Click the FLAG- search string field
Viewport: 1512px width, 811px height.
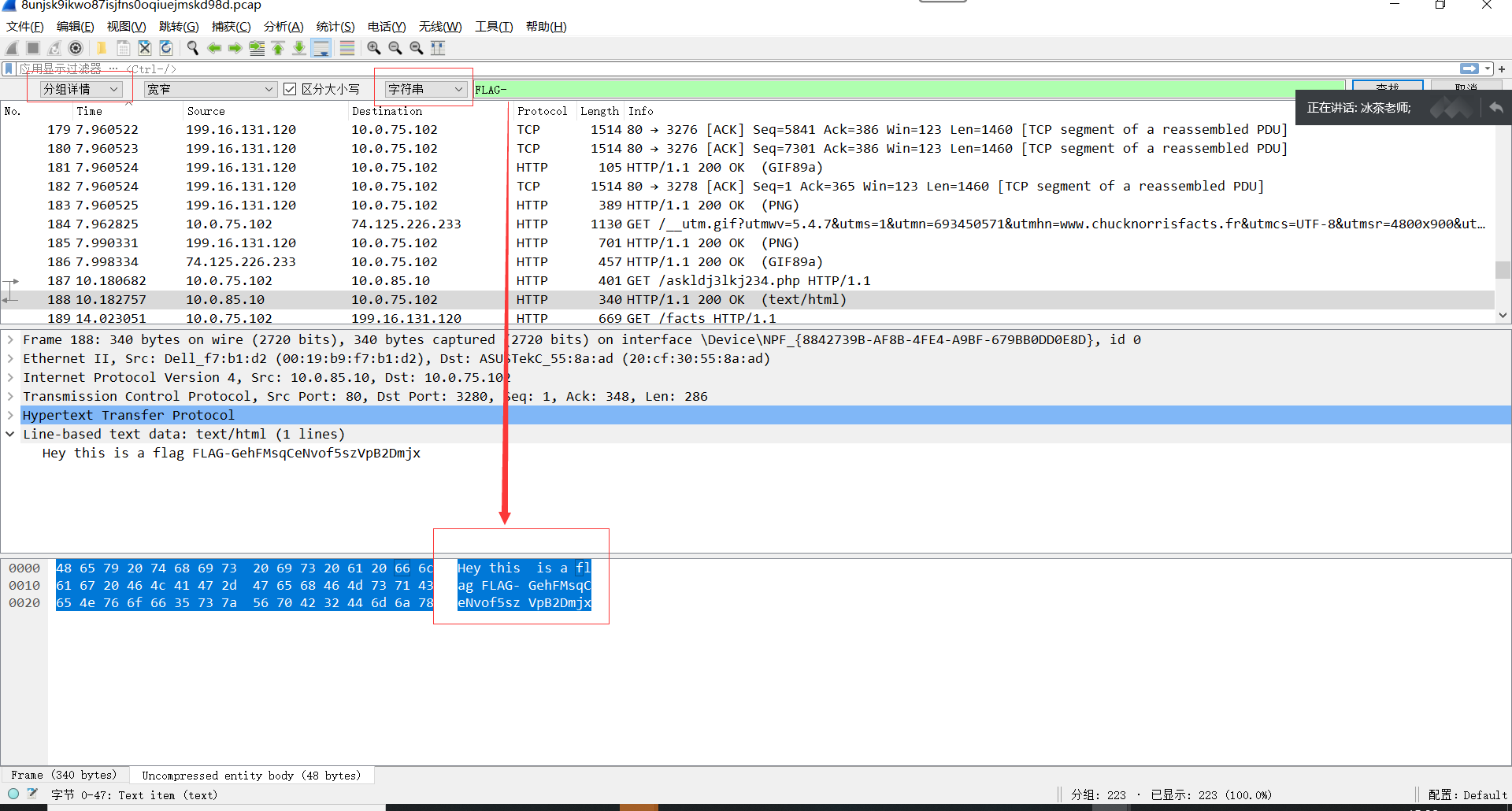pyautogui.click(x=909, y=90)
